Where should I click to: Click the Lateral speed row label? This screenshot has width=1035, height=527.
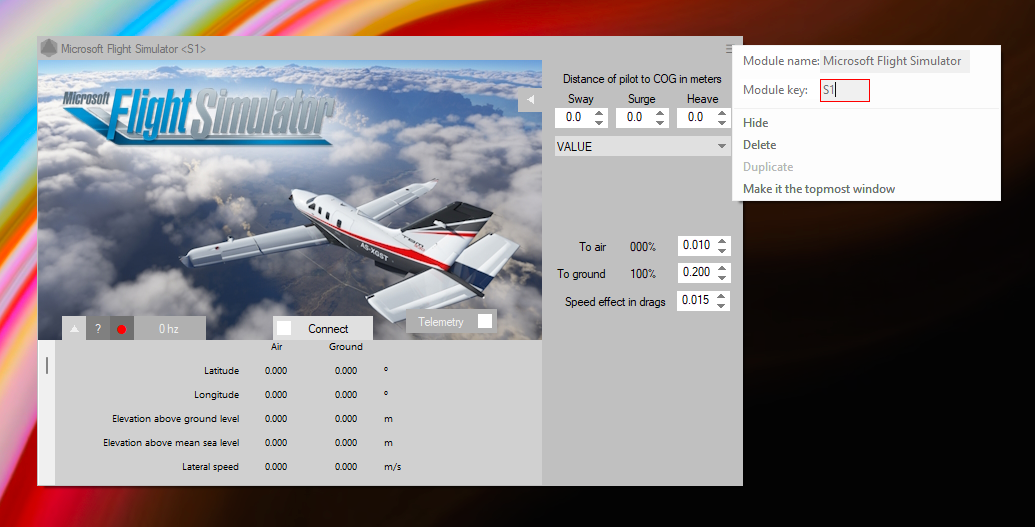[x=211, y=467]
